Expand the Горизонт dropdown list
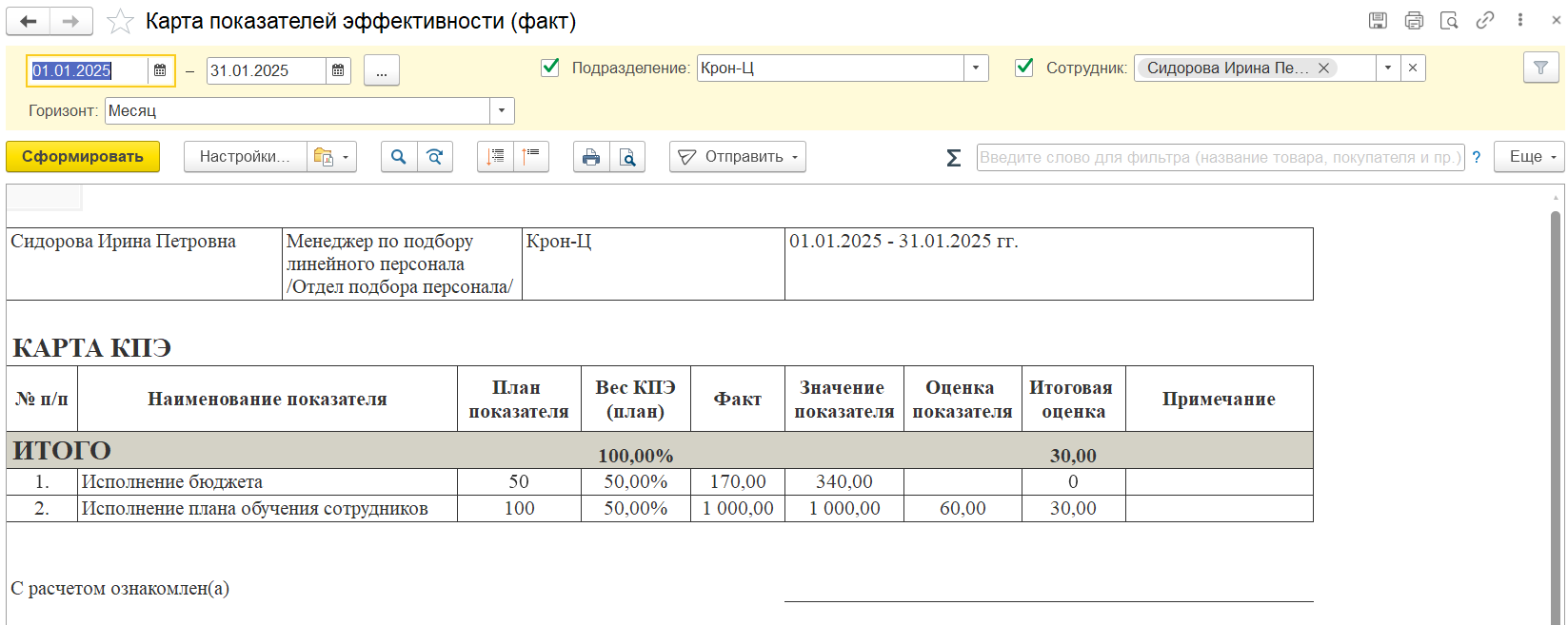Image resolution: width=1568 pixels, height=625 pixels. pyautogui.click(x=502, y=111)
